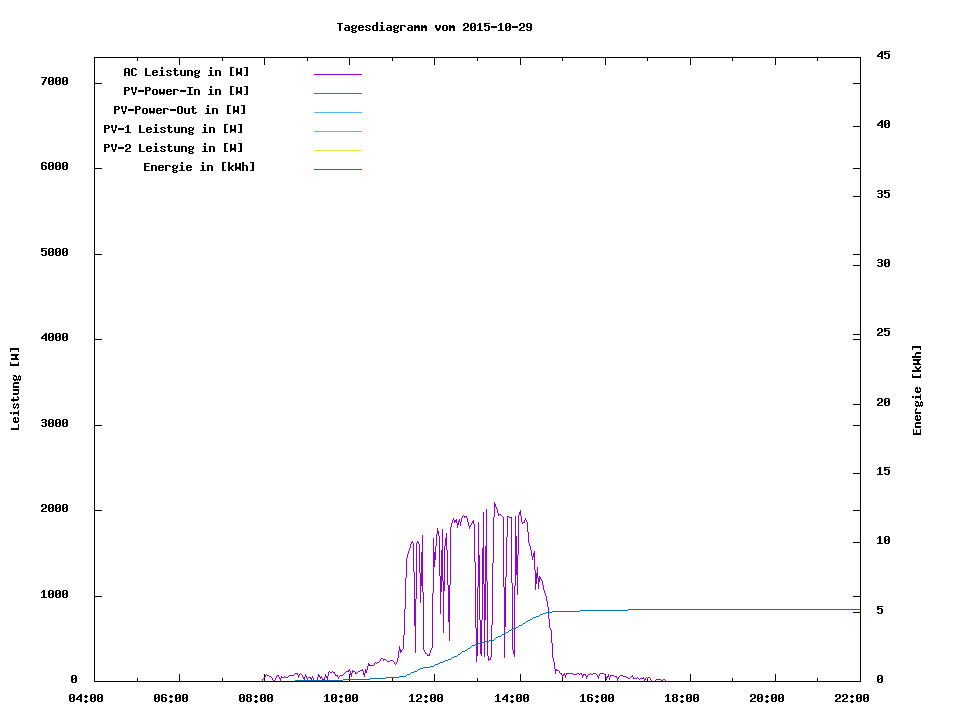This screenshot has height=720, width=960.
Task: Select the 08:00 label on the x-axis
Action: point(257,698)
